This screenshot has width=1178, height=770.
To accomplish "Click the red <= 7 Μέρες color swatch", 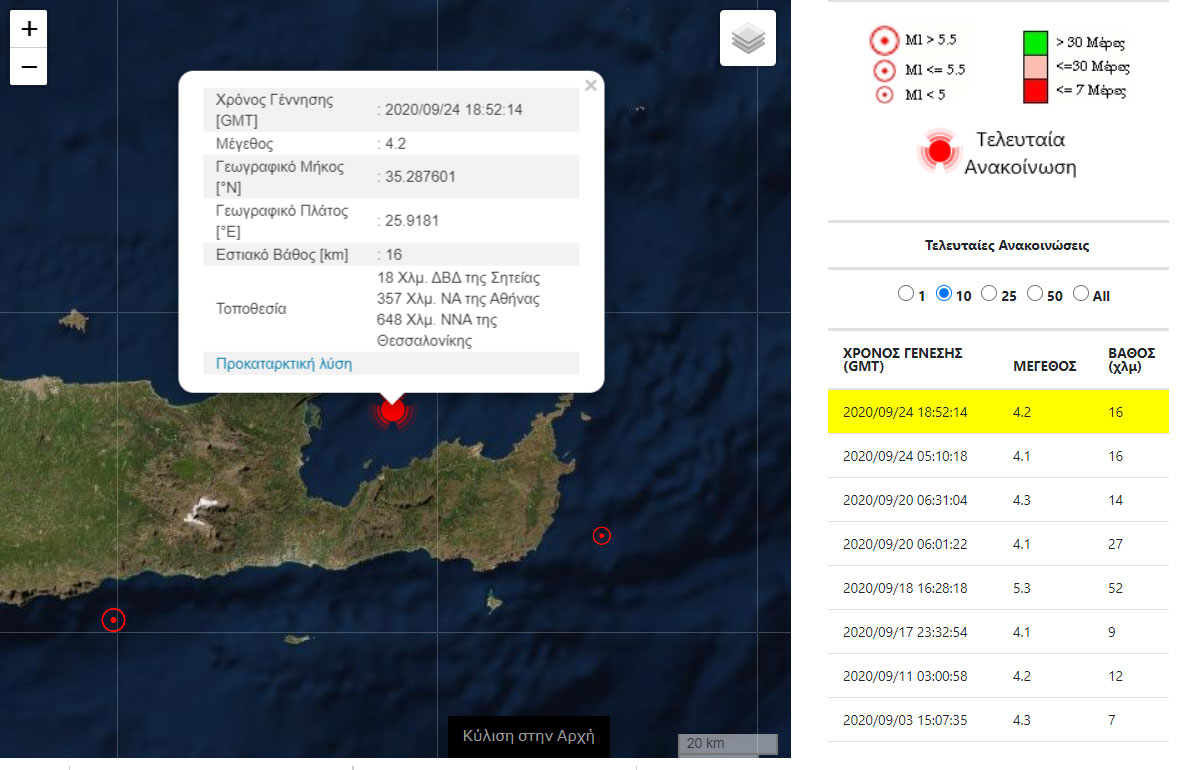I will pos(1034,91).
